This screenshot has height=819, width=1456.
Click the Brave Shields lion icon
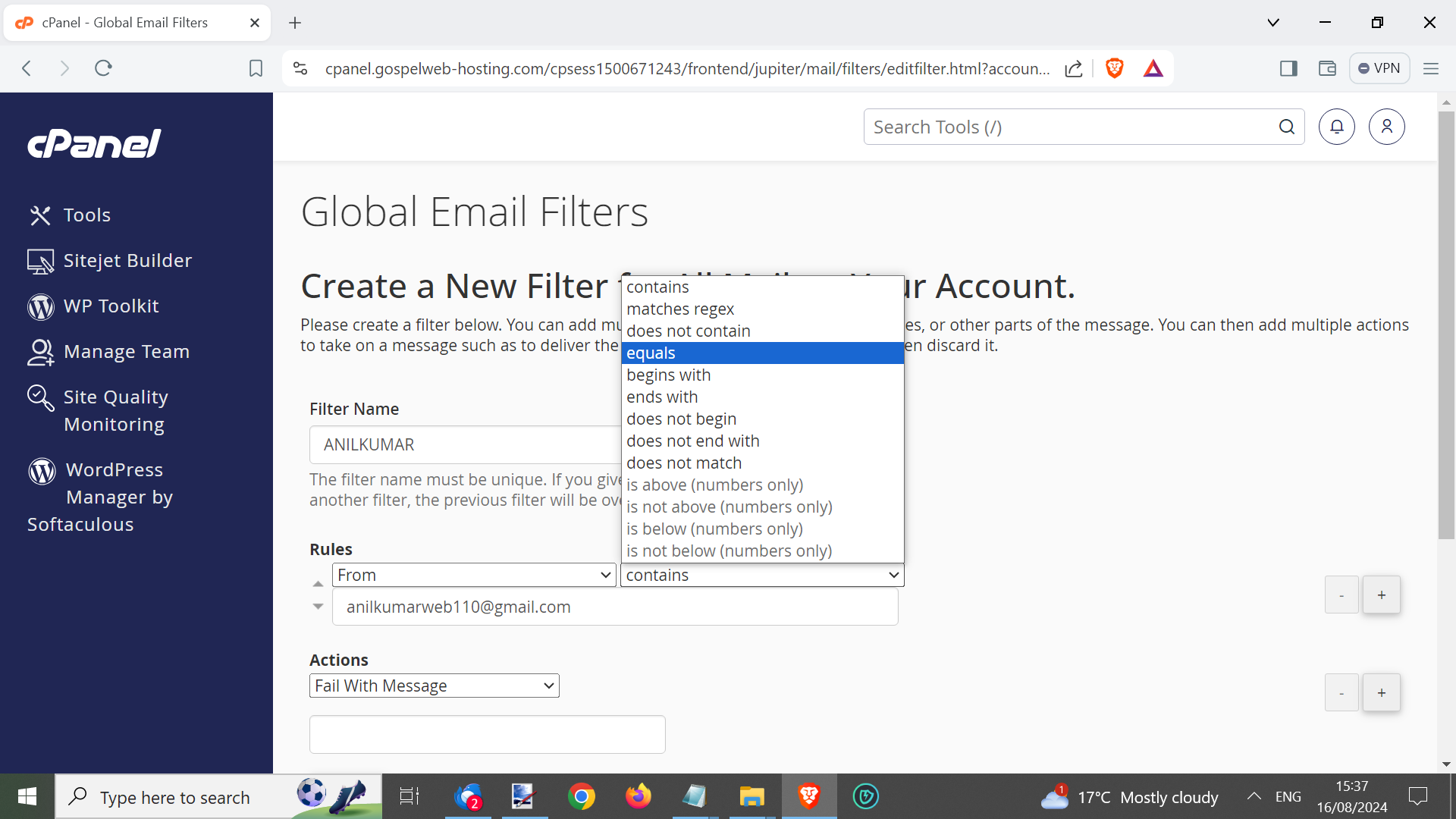[1114, 68]
